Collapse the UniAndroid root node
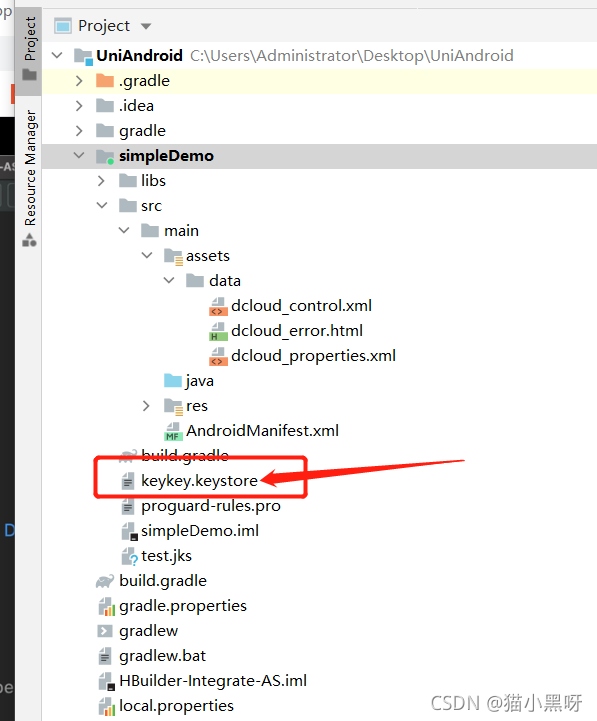Viewport: 597px width, 721px height. pos(57,56)
